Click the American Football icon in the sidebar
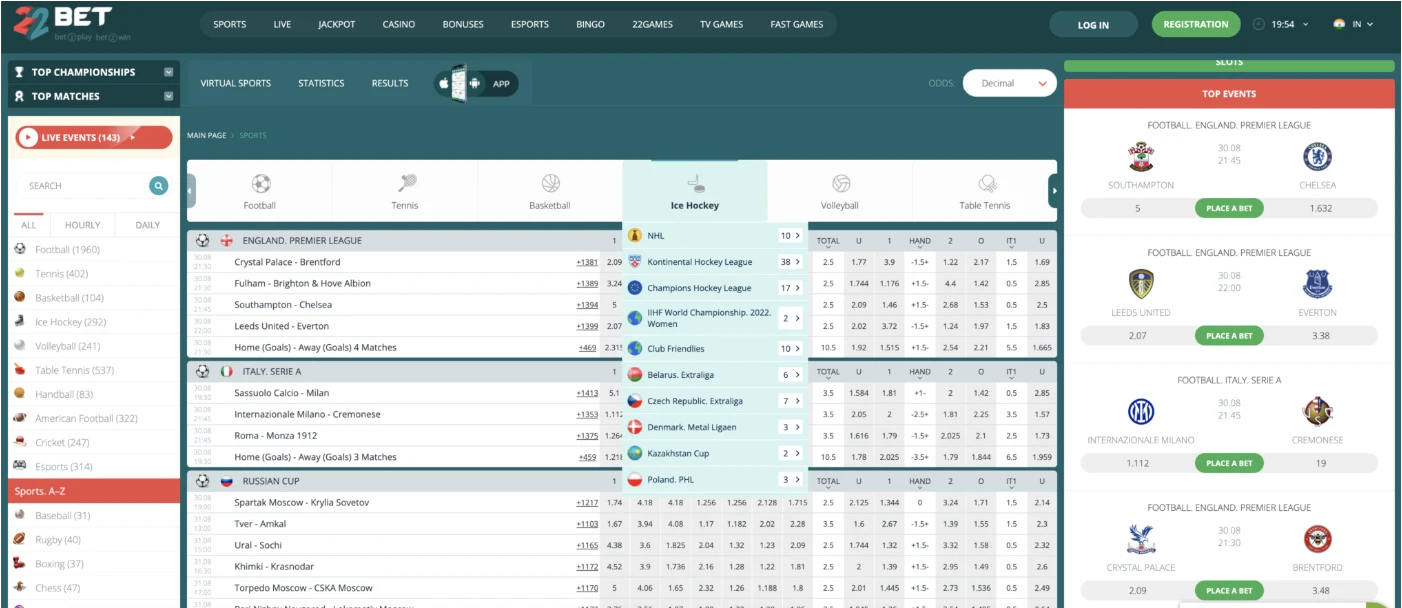This screenshot has width=1402, height=608. pos(20,418)
